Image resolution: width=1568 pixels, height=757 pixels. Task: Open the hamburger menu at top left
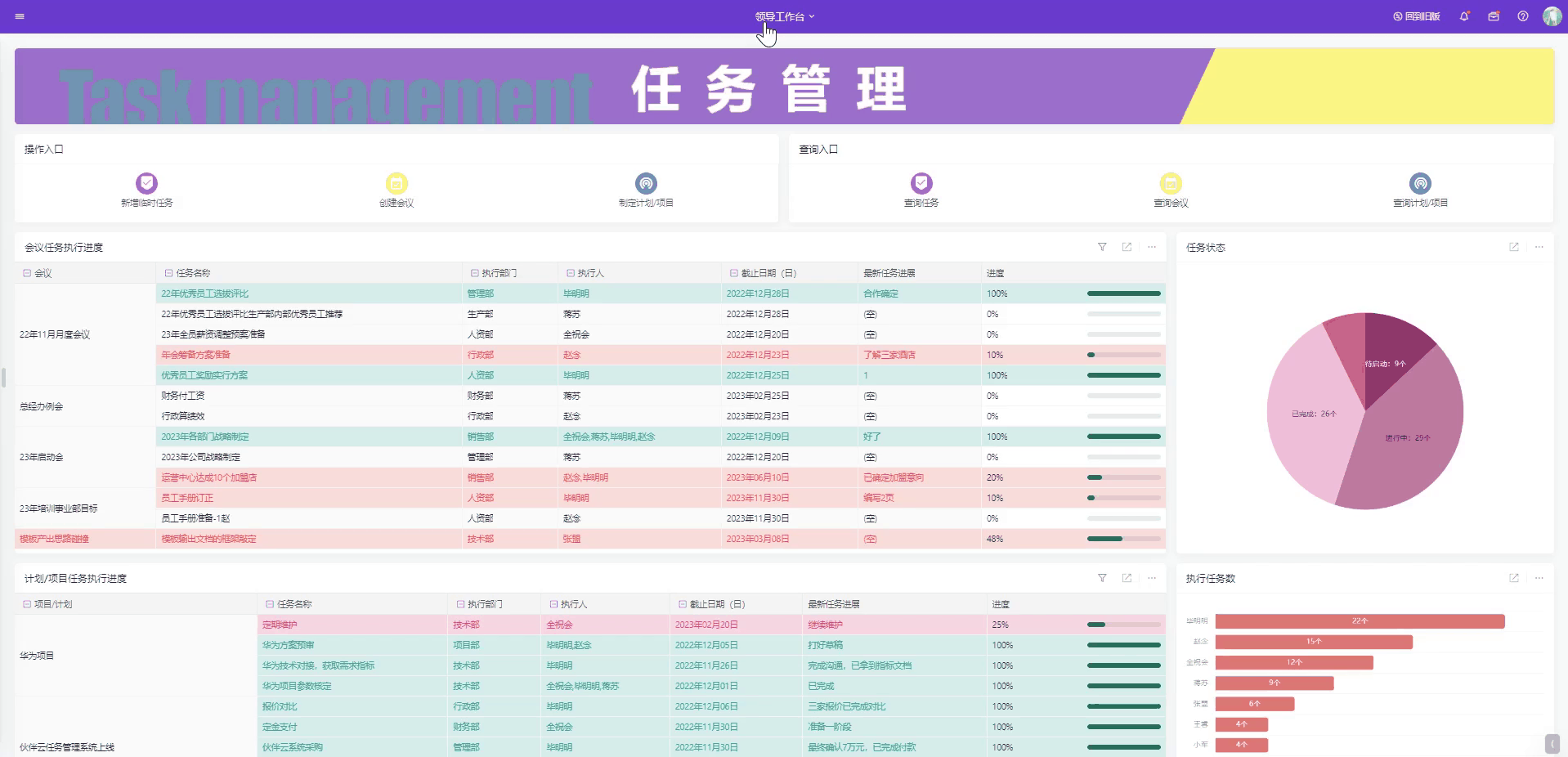20,16
